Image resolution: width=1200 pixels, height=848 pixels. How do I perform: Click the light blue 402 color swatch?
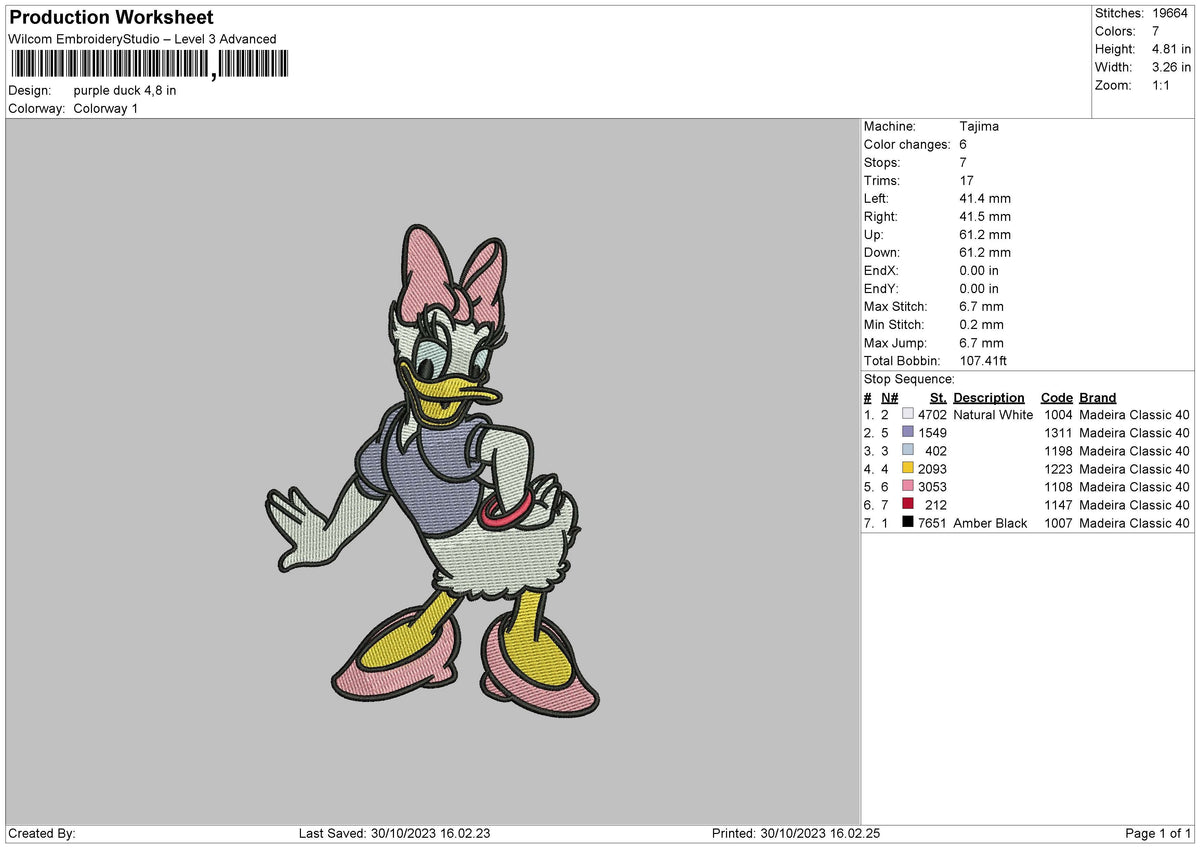tap(908, 450)
